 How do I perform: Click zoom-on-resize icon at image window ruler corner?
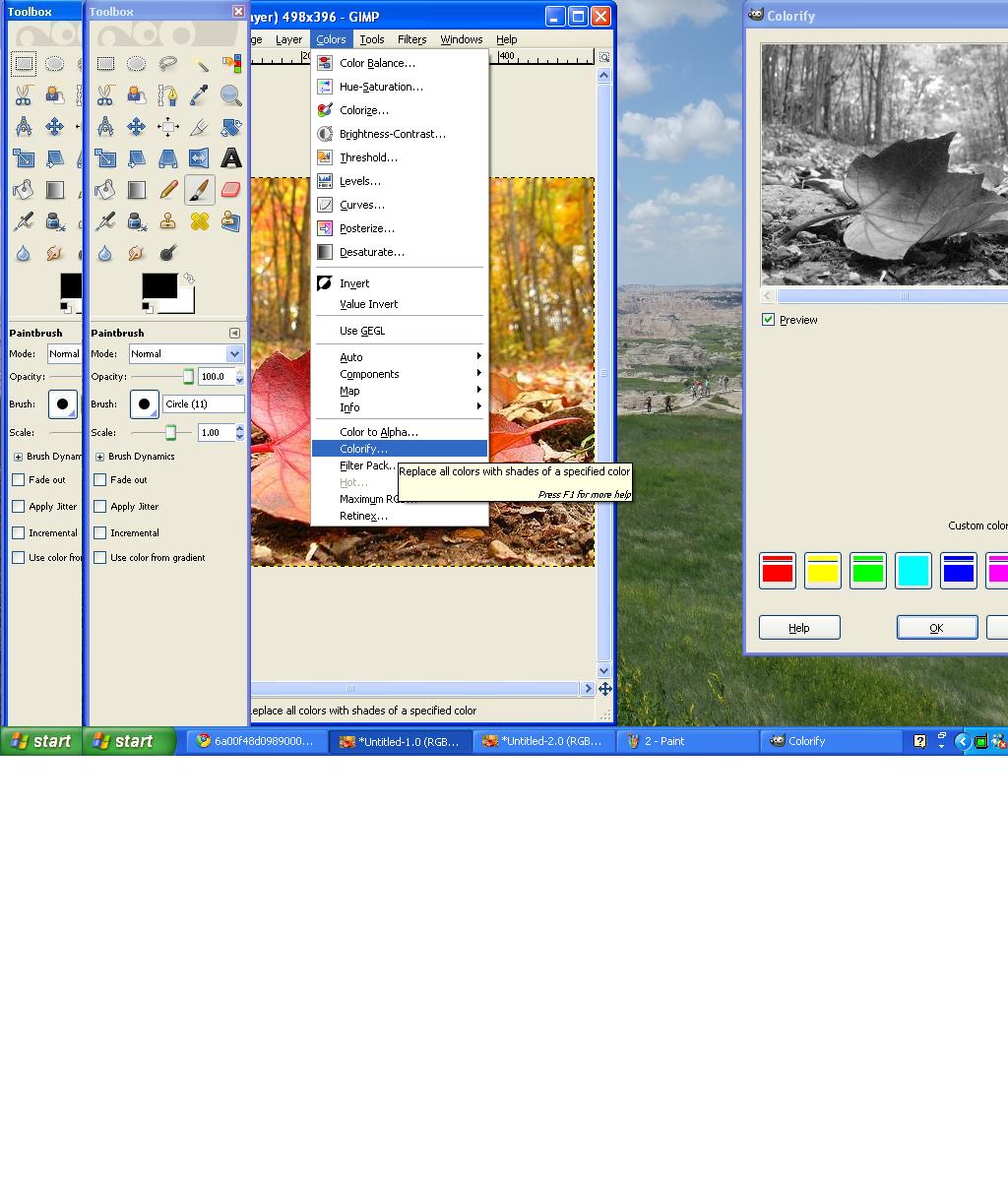(604, 57)
